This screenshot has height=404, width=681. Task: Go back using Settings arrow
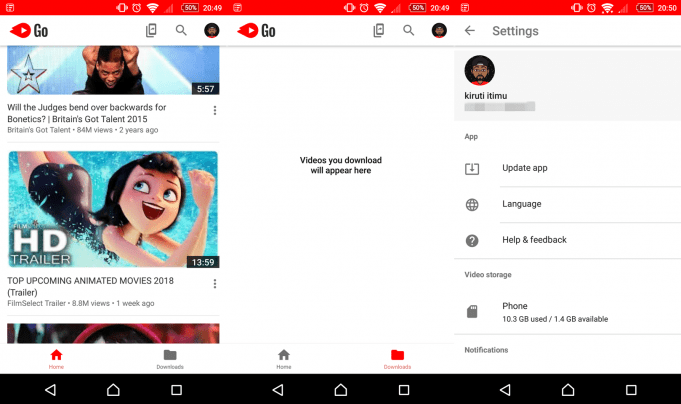point(469,30)
